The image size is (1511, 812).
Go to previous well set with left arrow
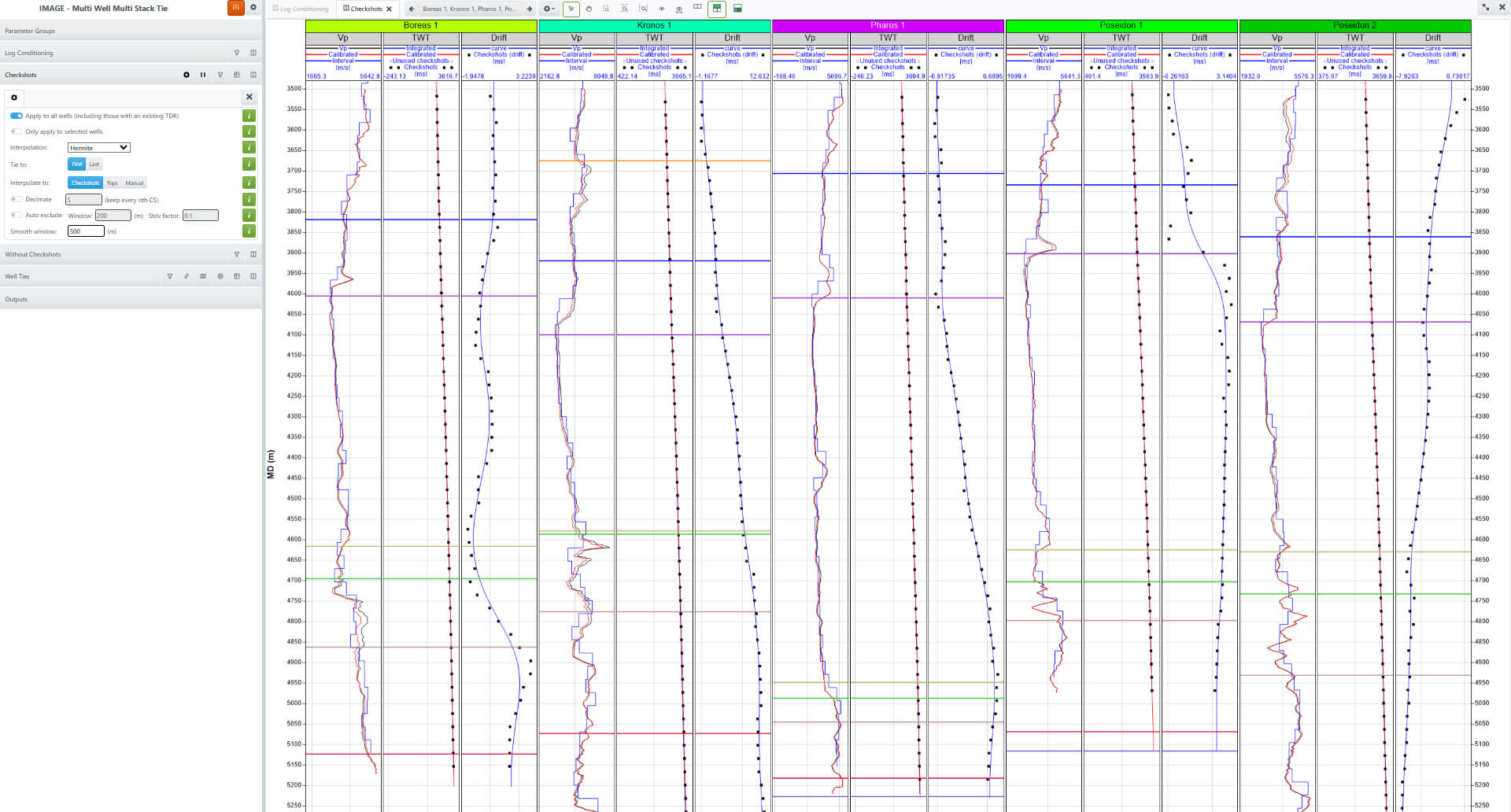[x=412, y=9]
